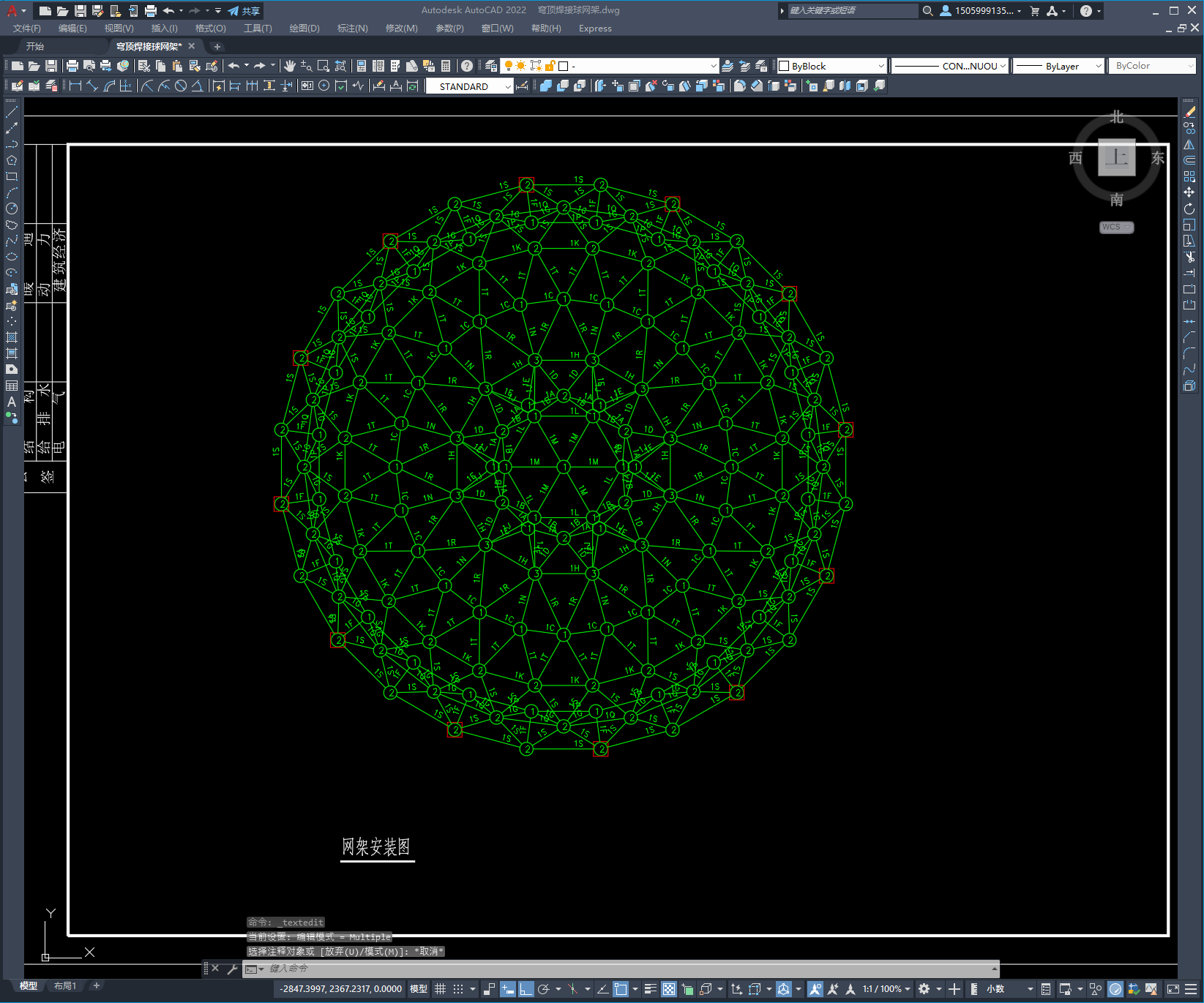This screenshot has width=1204, height=1003.
Task: Select the Mirror modify tool
Action: [x=1189, y=144]
